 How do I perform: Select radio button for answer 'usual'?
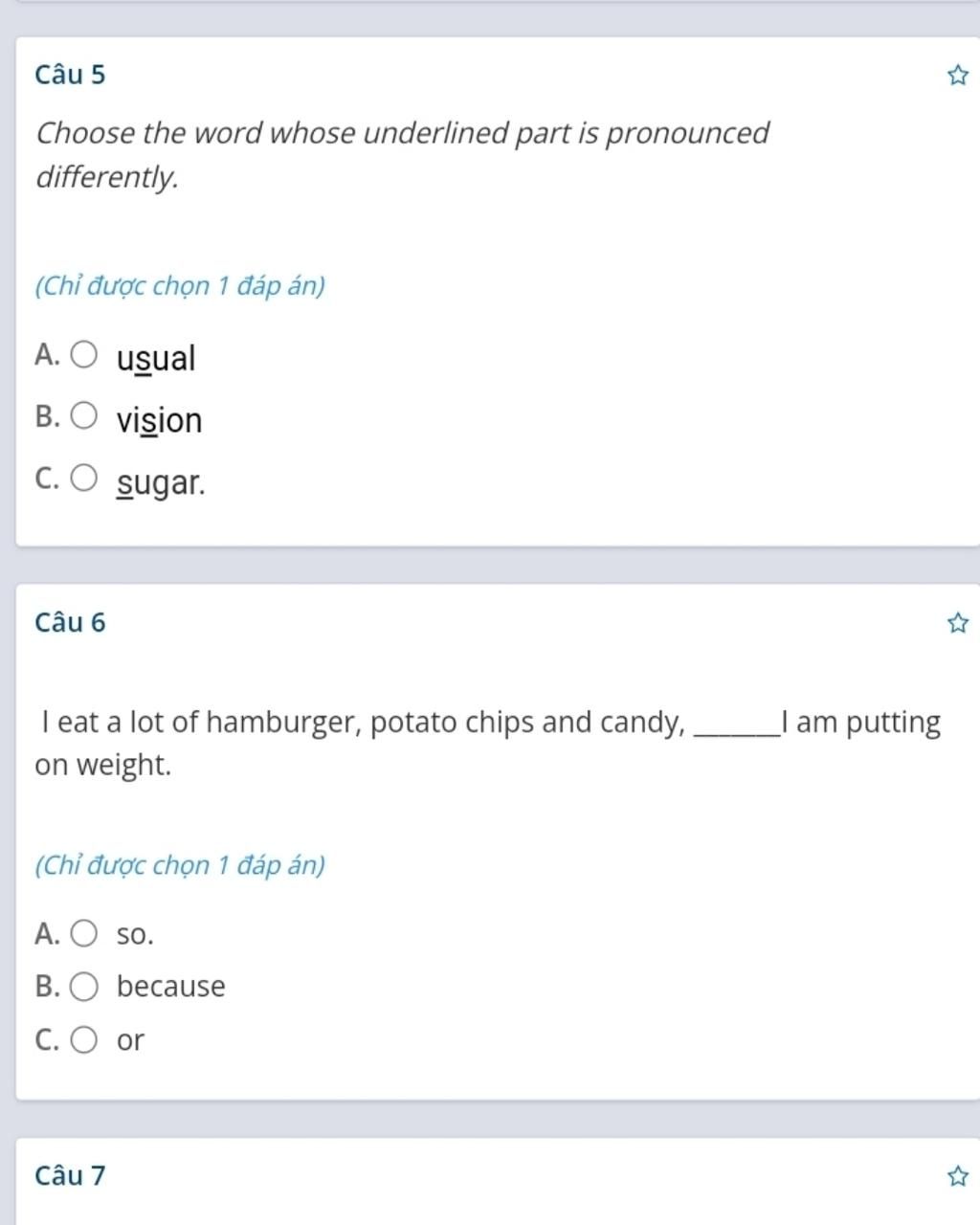84,355
